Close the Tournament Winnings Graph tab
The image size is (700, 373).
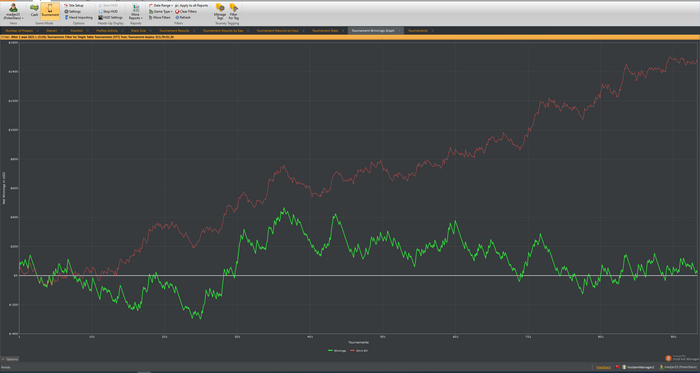pos(400,31)
